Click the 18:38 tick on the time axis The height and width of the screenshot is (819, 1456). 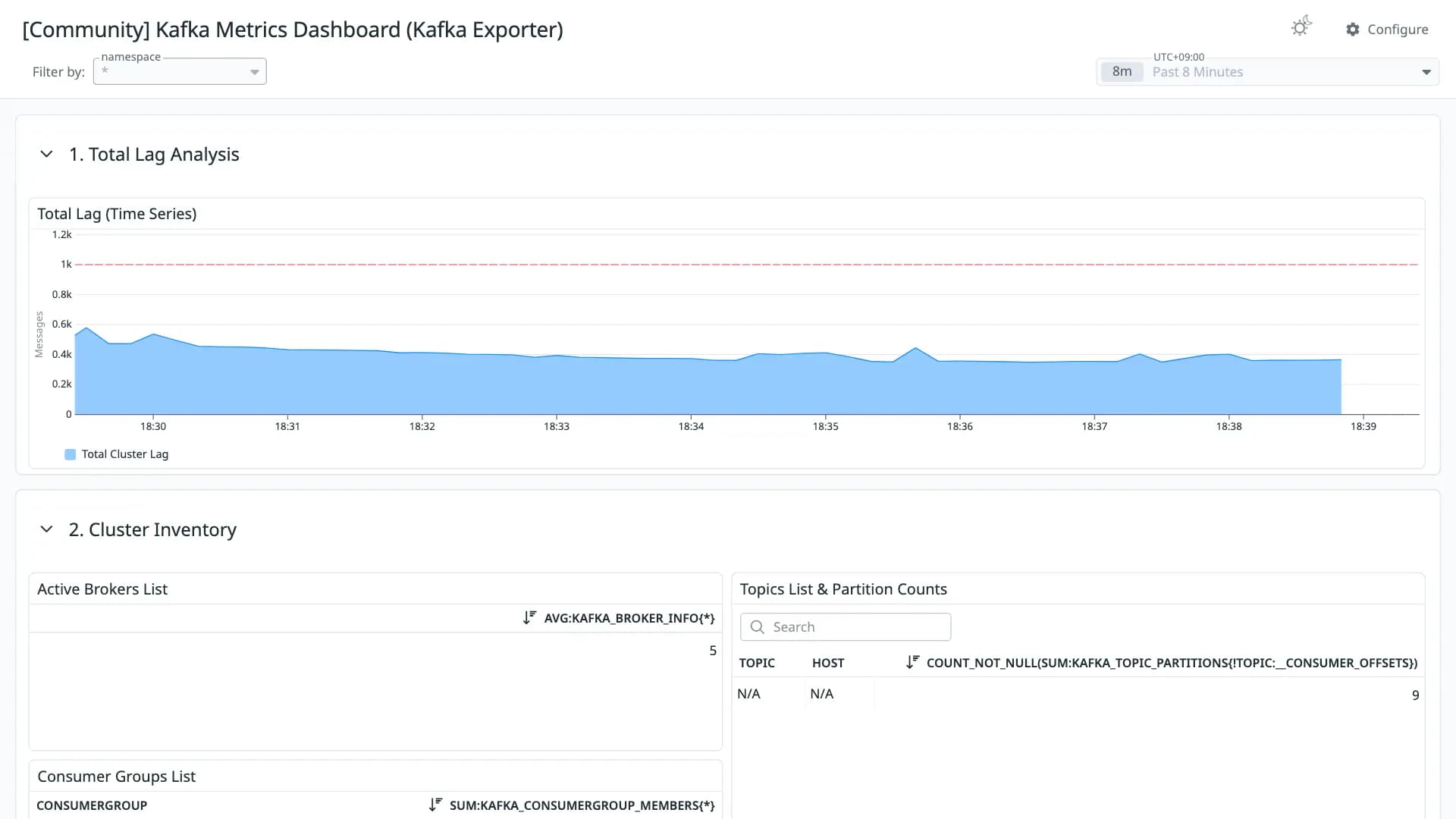1228,426
